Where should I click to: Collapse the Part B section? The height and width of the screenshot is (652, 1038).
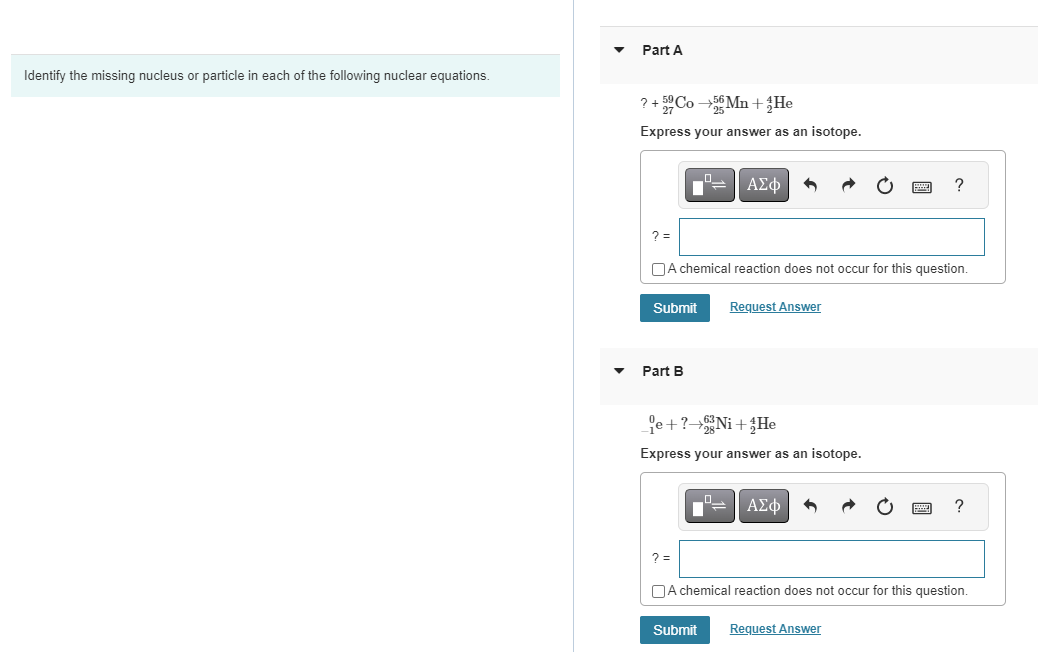point(618,370)
